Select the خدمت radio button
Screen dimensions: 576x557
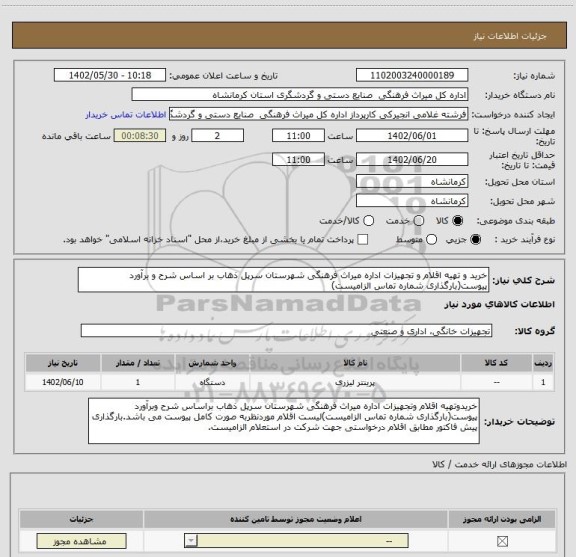[x=419, y=221]
